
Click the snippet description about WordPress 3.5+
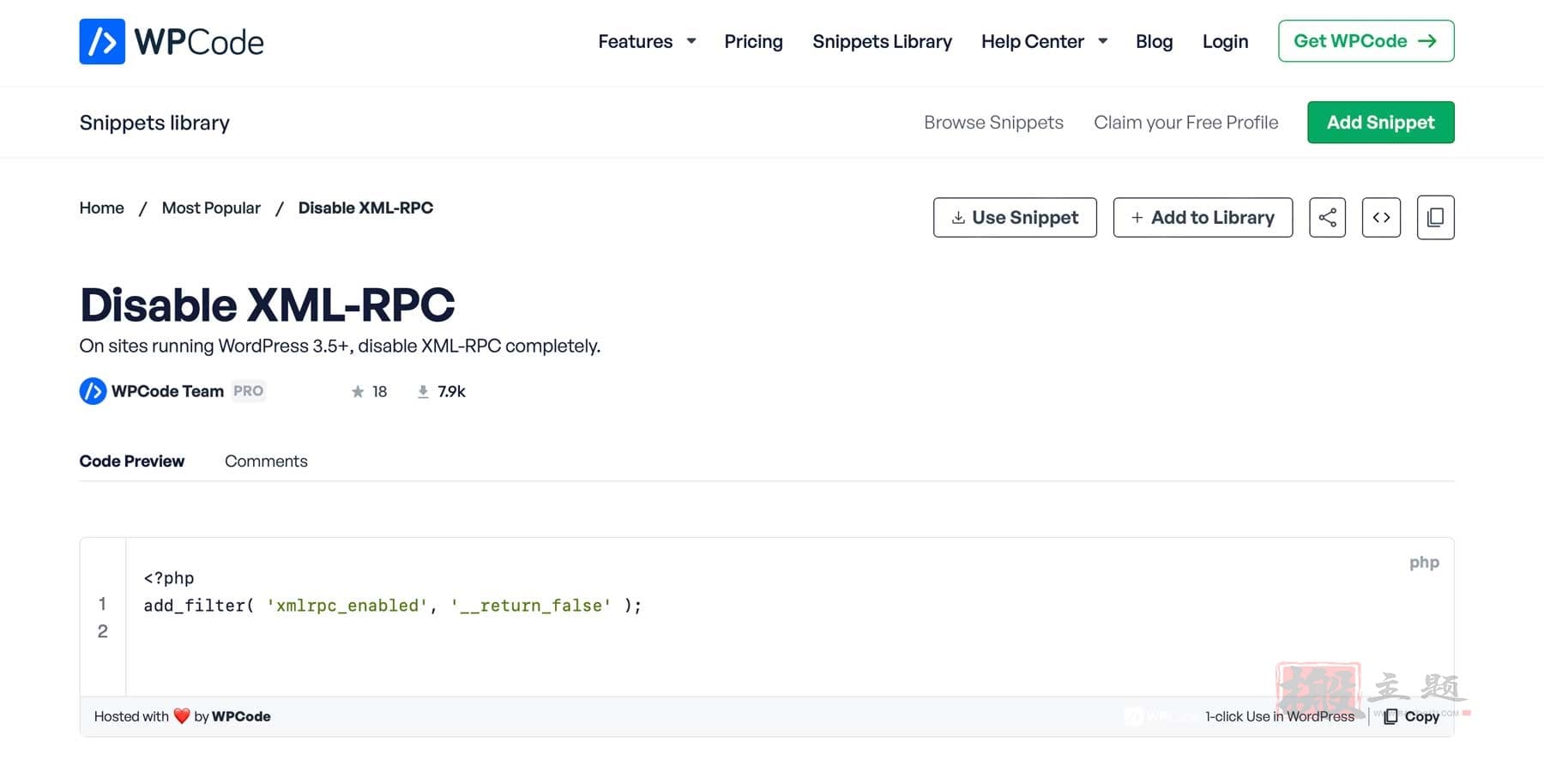click(x=340, y=346)
